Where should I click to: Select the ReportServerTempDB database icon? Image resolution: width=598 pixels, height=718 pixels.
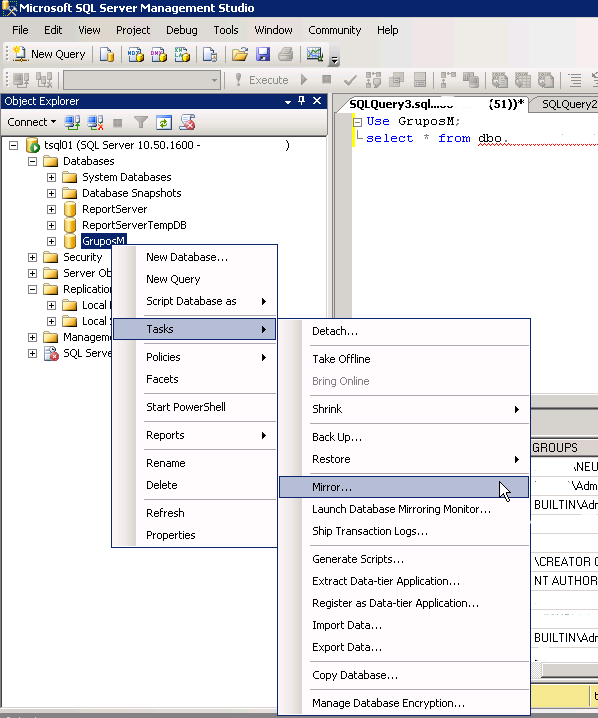coord(70,225)
